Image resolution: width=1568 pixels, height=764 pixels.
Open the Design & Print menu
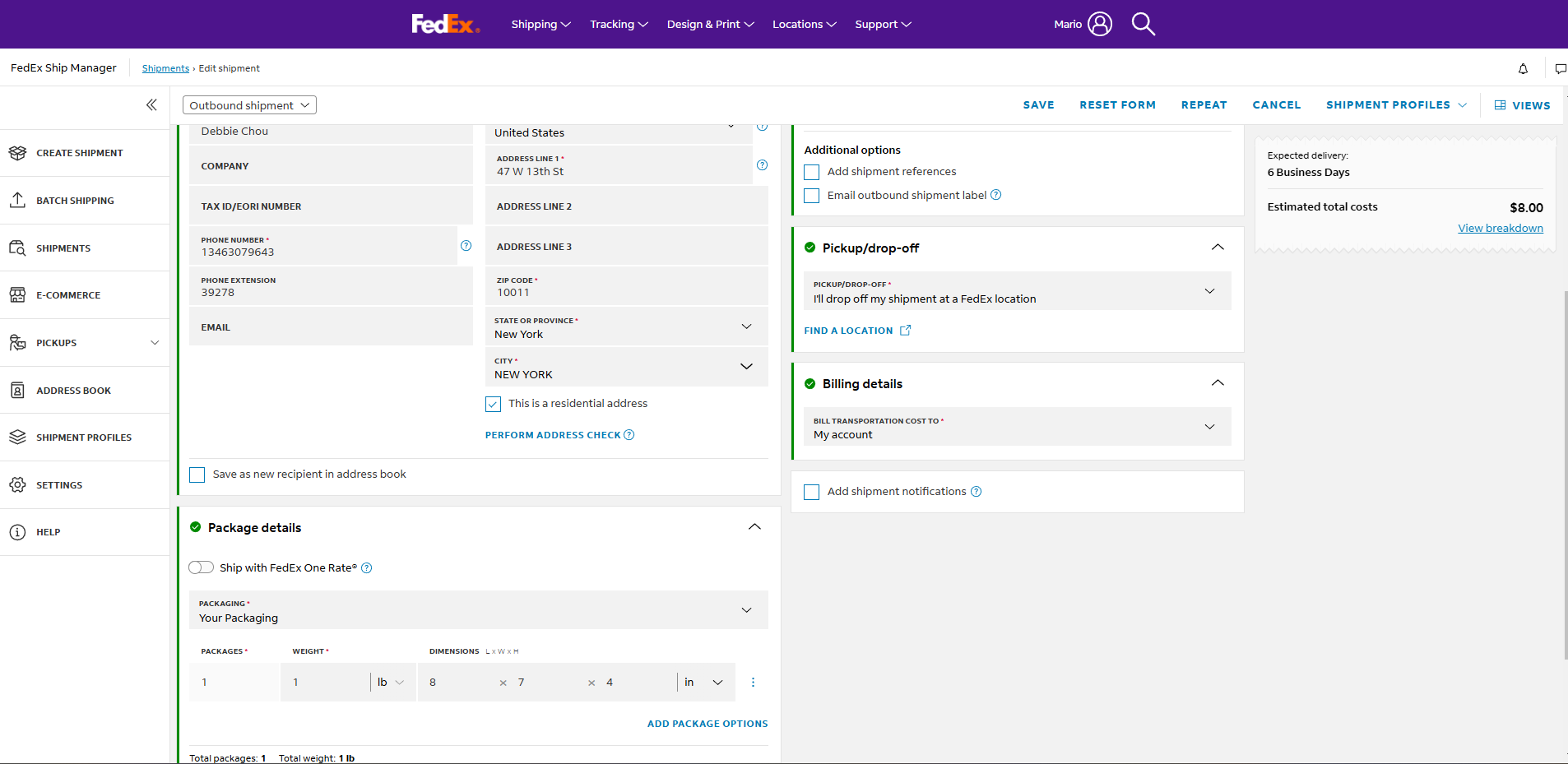[710, 24]
